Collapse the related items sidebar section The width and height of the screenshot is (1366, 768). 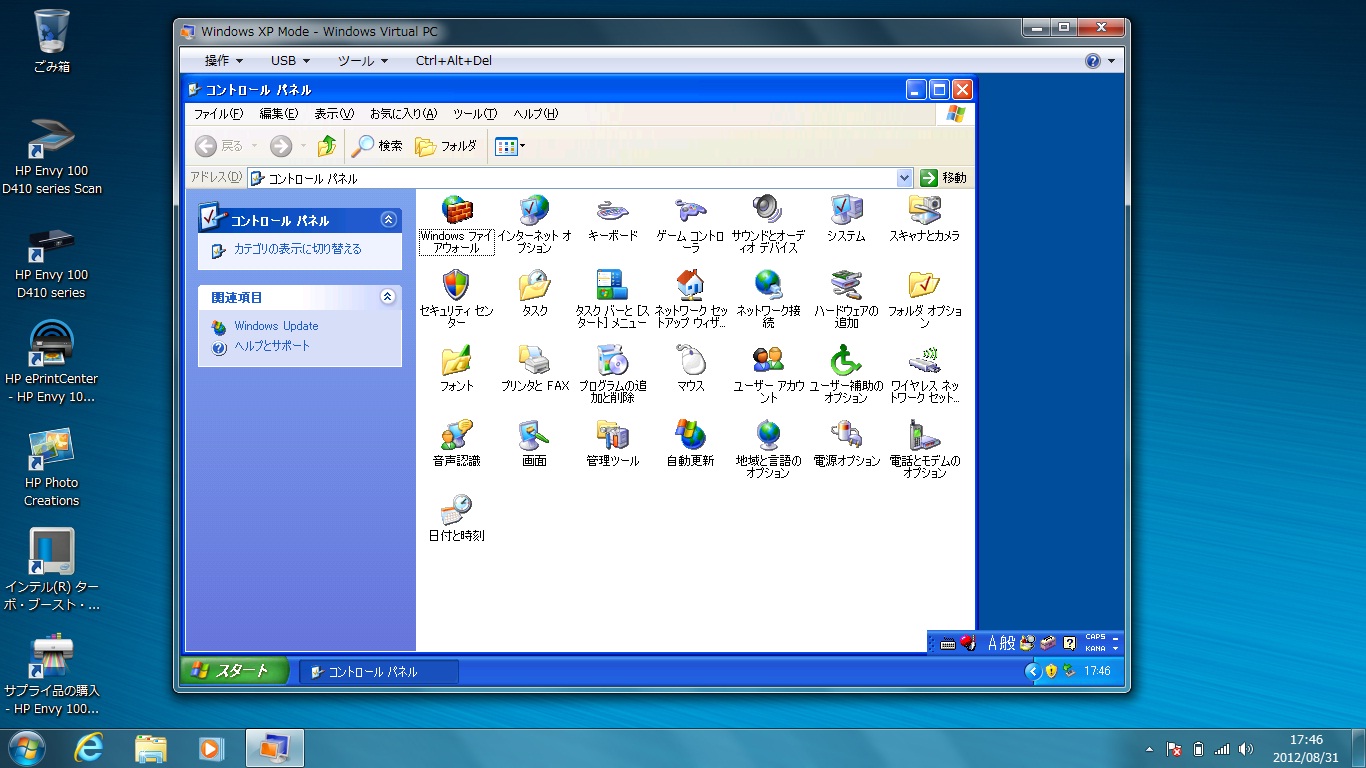[388, 297]
